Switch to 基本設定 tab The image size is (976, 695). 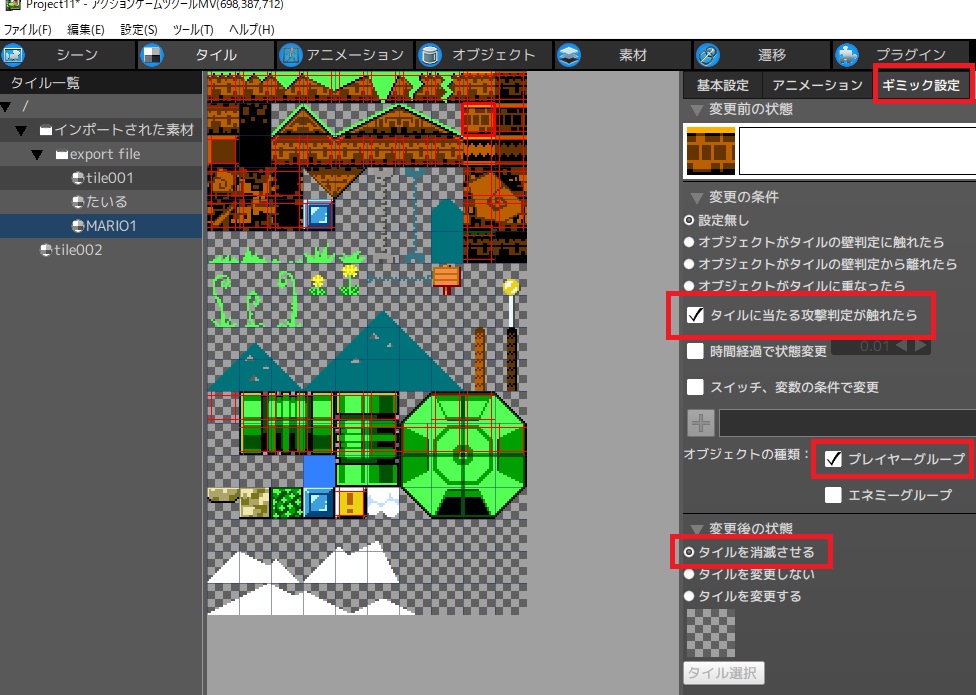click(x=722, y=85)
